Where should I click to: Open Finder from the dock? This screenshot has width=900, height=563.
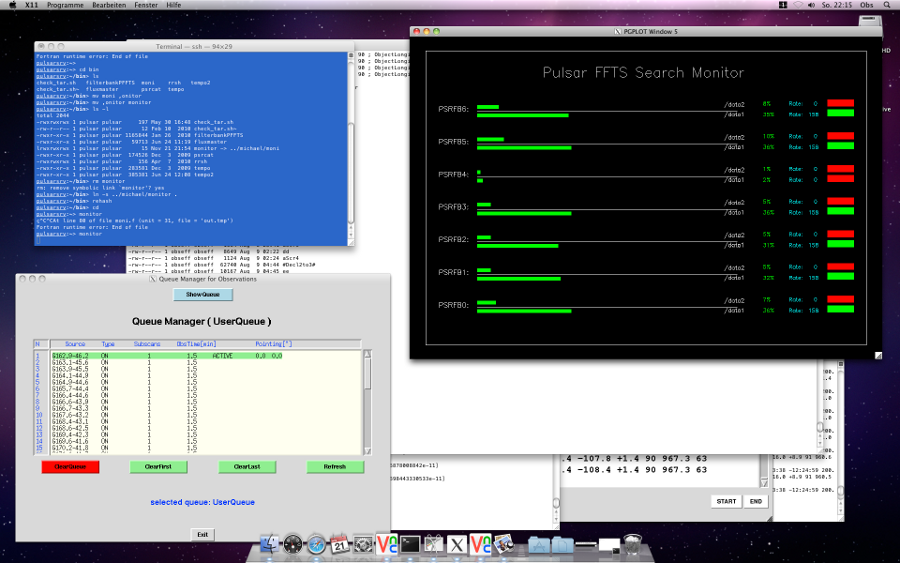coord(269,544)
